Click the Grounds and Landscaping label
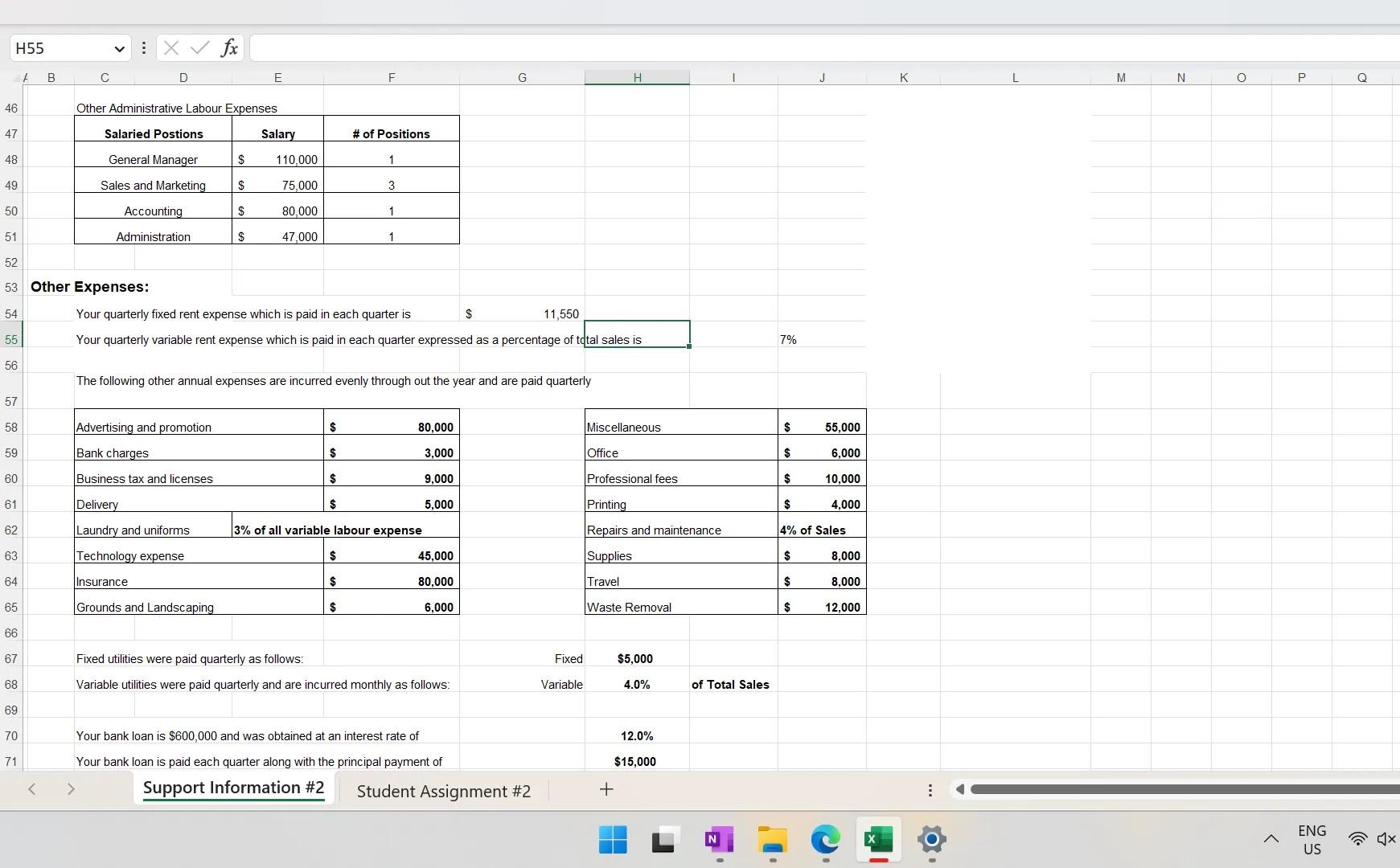Viewport: 1400px width, 868px height. click(145, 608)
